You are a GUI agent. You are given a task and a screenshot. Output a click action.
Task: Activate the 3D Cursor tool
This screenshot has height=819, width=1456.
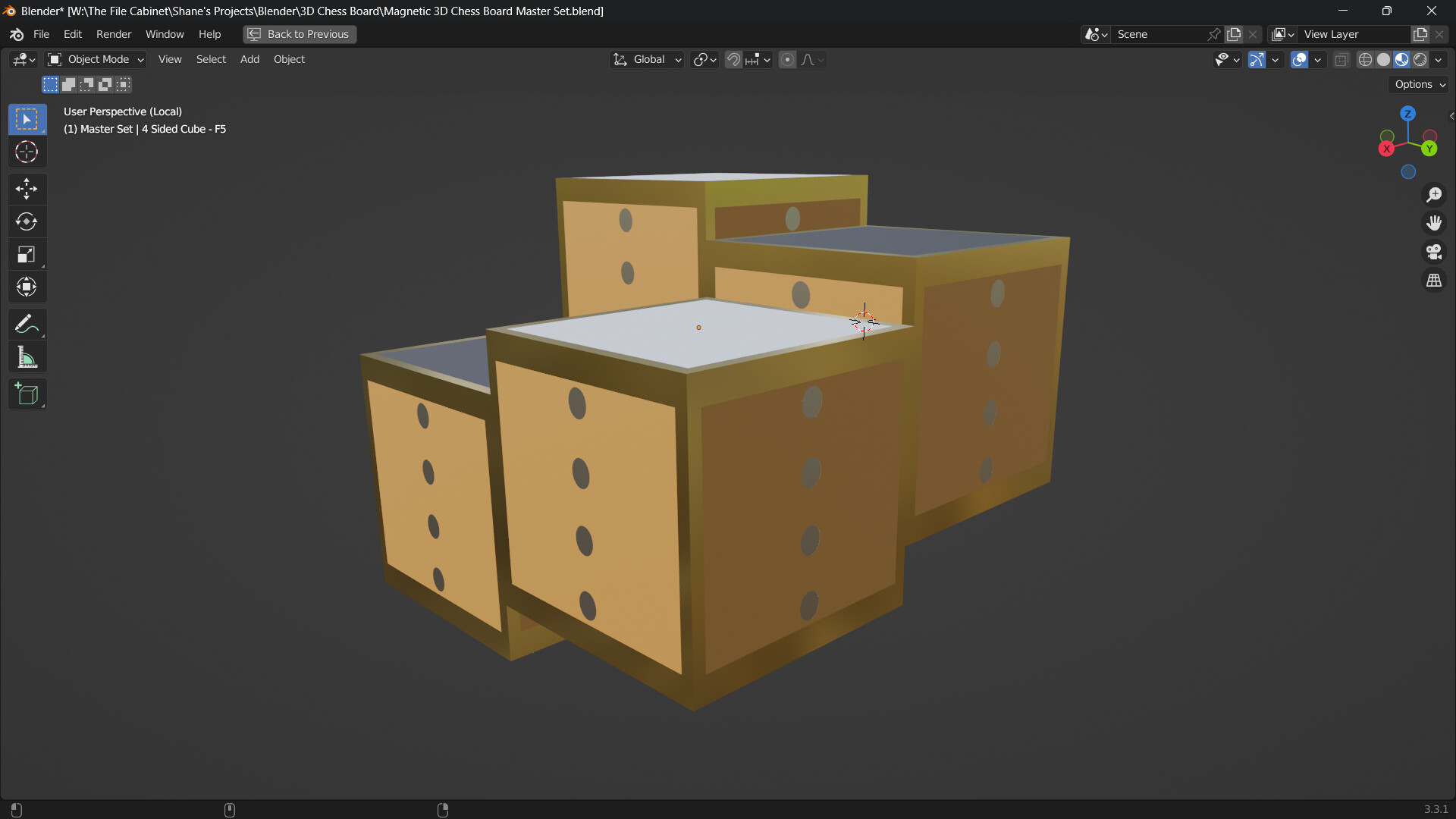pyautogui.click(x=27, y=152)
